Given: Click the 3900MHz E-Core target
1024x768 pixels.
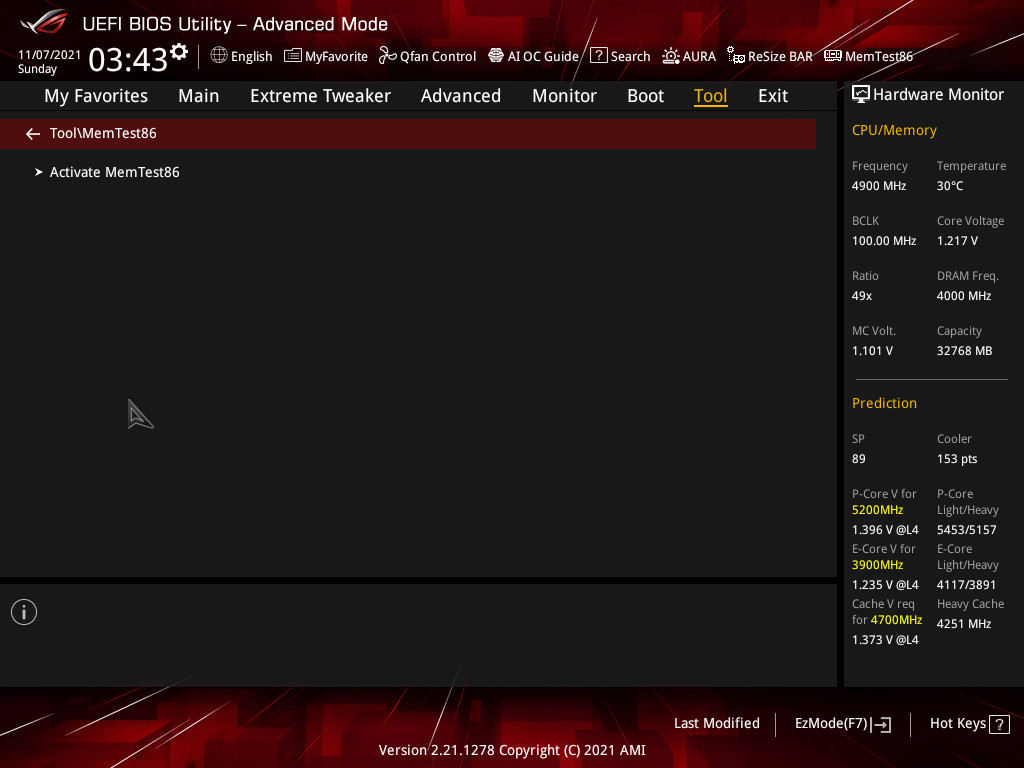Looking at the screenshot, I should tap(877, 565).
